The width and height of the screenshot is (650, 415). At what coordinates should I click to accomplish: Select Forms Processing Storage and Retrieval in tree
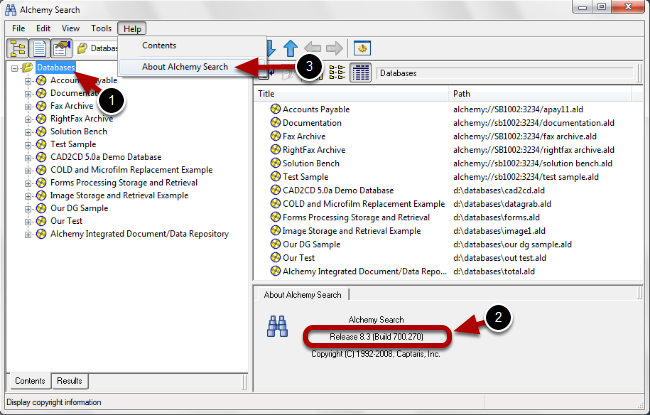(124, 183)
